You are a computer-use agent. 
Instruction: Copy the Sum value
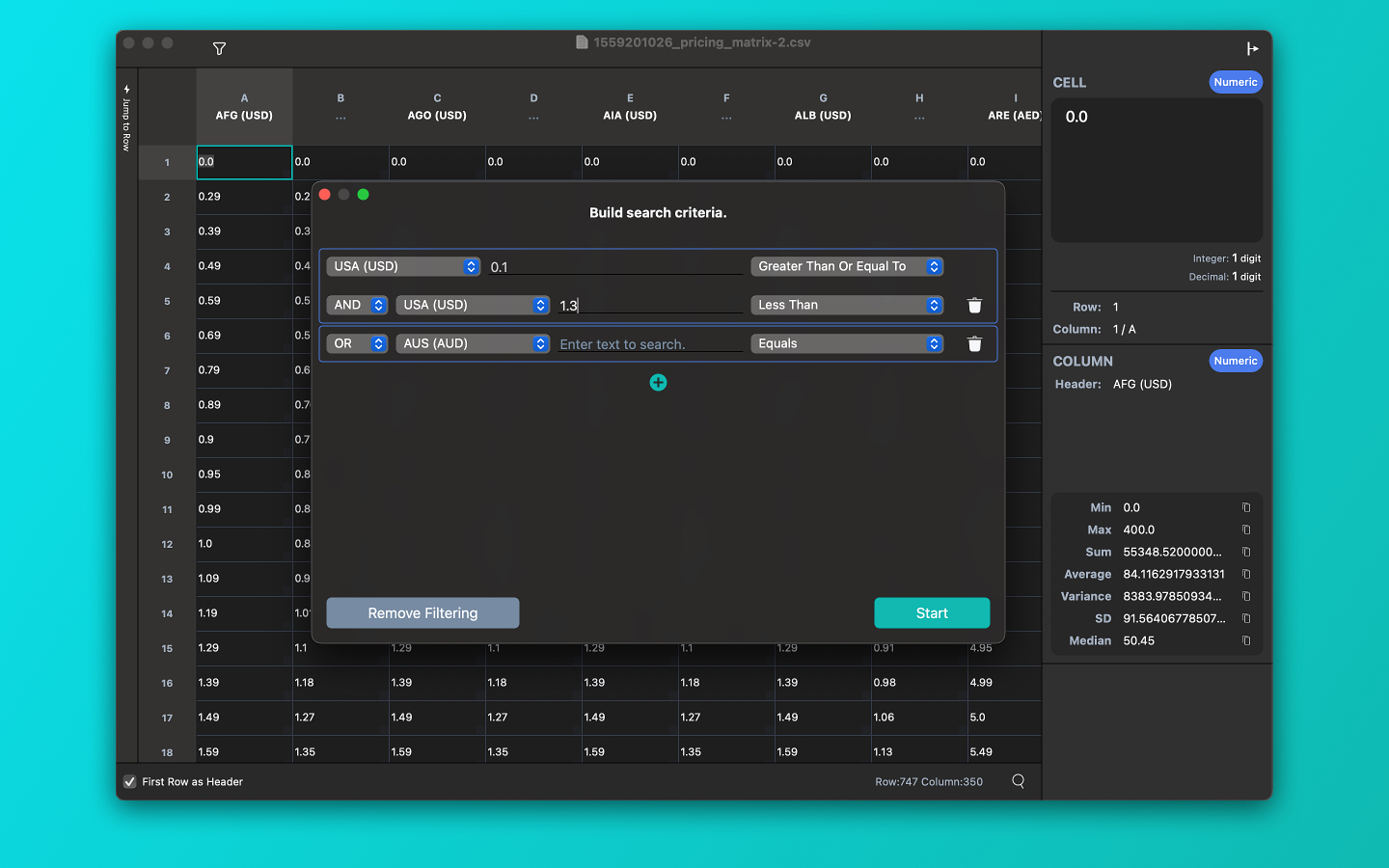1246,552
